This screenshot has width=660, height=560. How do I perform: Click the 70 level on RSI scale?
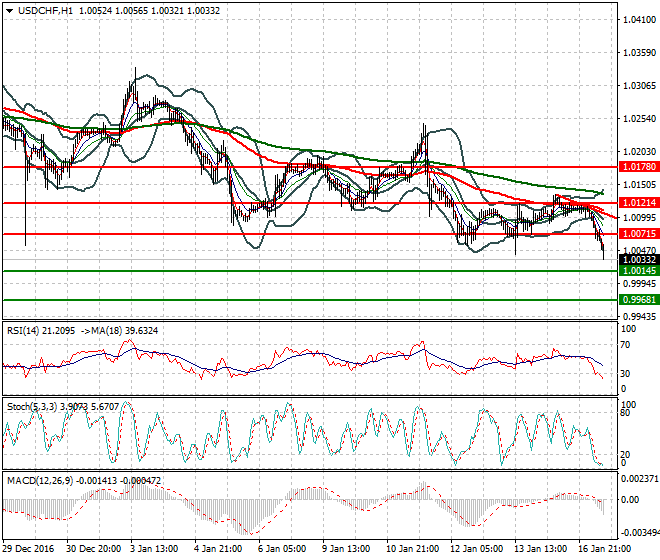(x=627, y=344)
